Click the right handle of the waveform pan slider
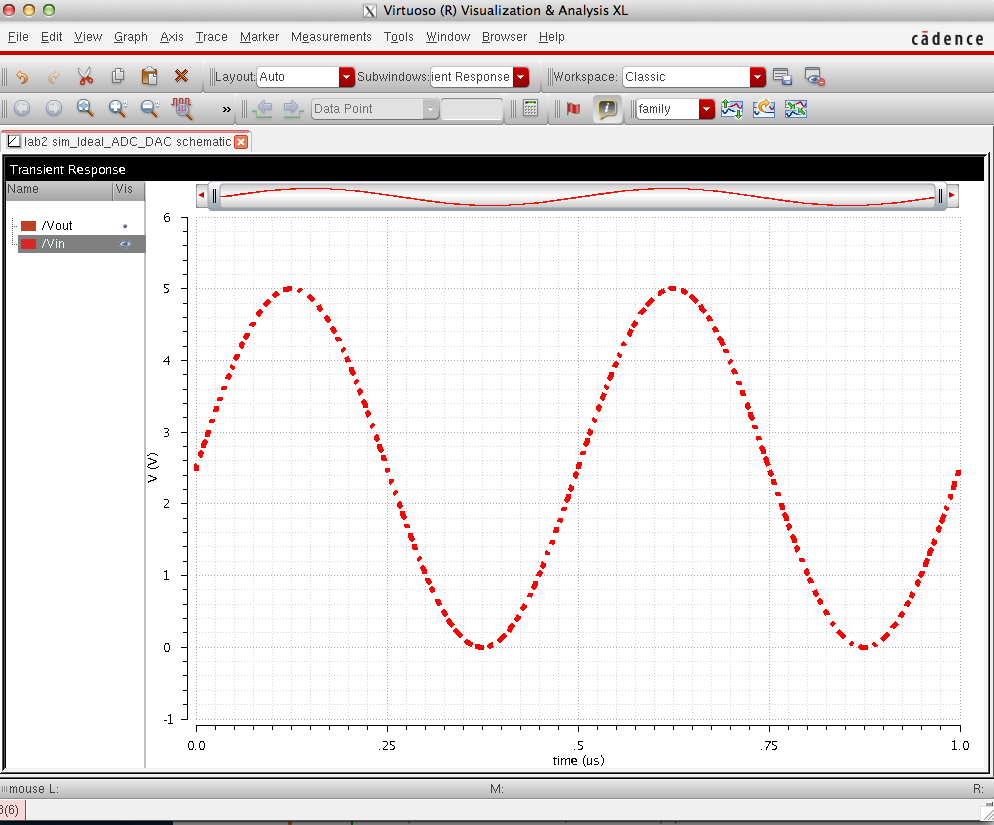Screen dimensions: 994x825 click(x=941, y=195)
